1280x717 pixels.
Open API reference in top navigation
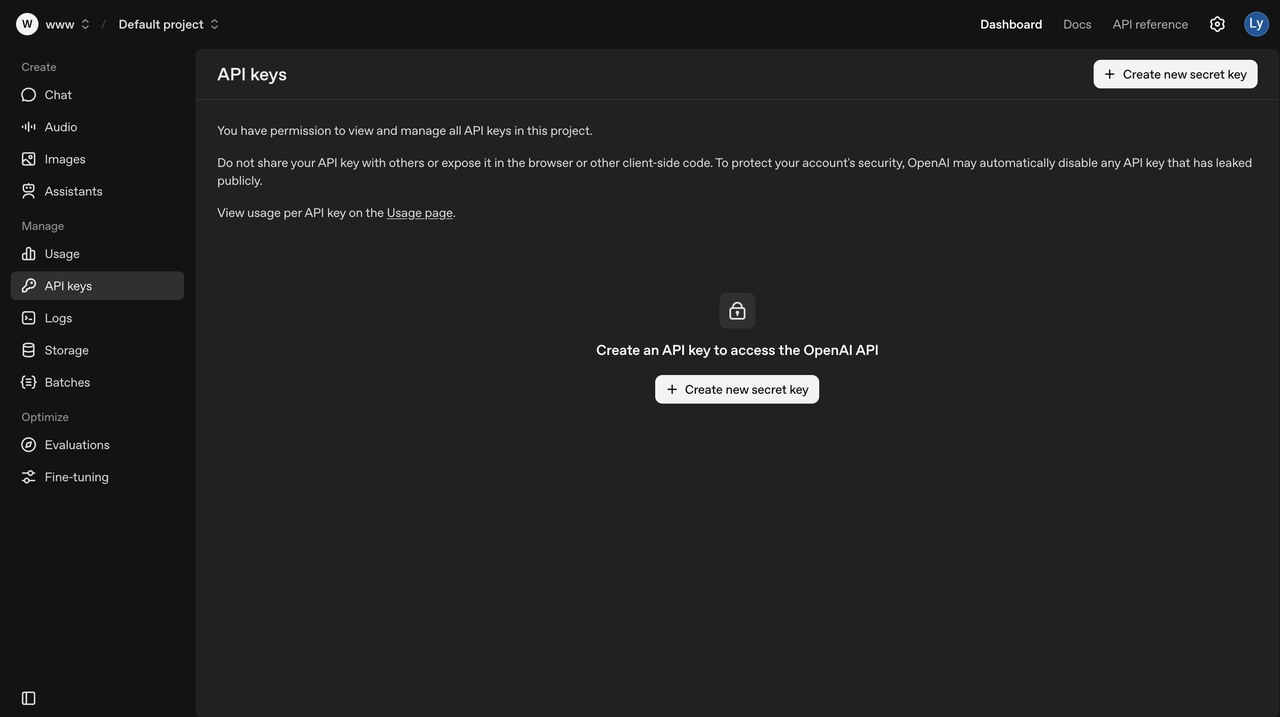point(1150,24)
